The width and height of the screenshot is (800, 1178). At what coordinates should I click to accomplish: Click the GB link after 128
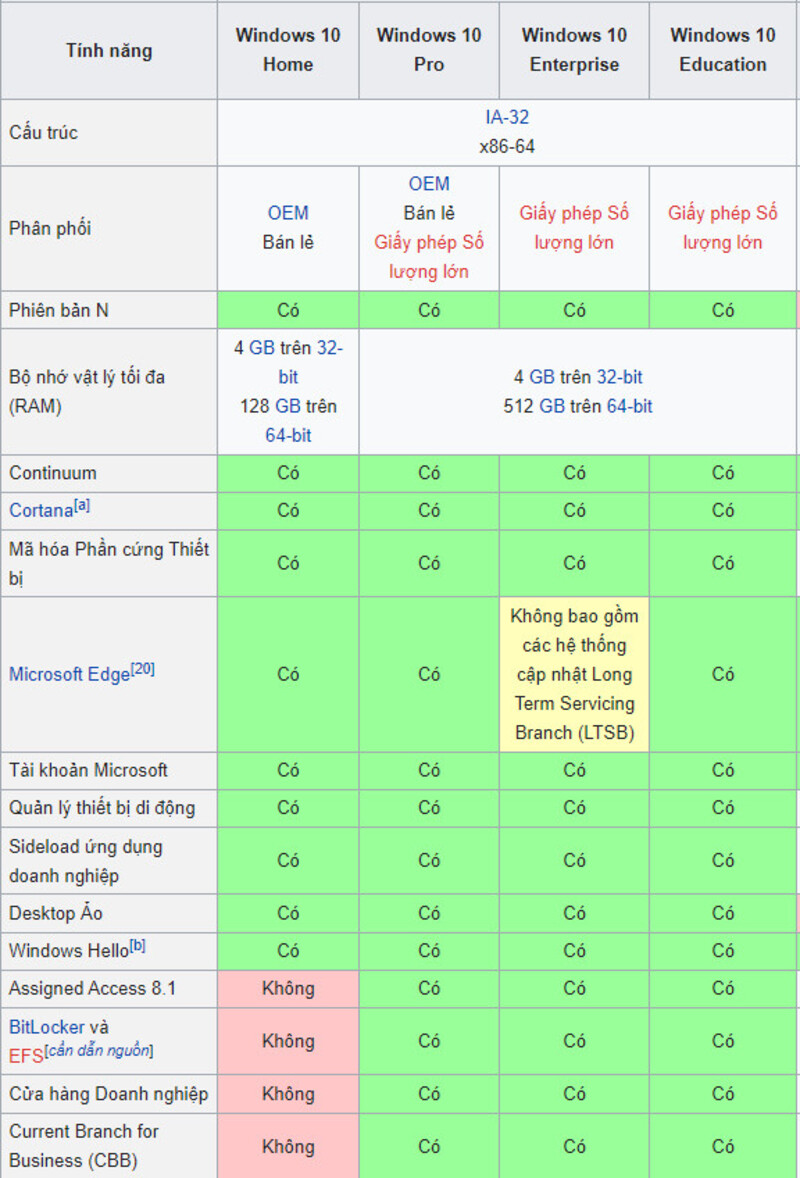(288, 406)
